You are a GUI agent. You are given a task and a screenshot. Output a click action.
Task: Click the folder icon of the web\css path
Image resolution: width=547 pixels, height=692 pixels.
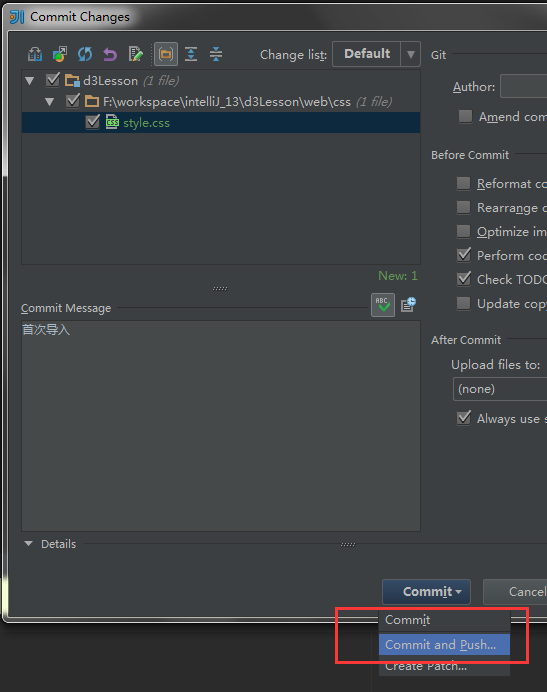pos(92,102)
